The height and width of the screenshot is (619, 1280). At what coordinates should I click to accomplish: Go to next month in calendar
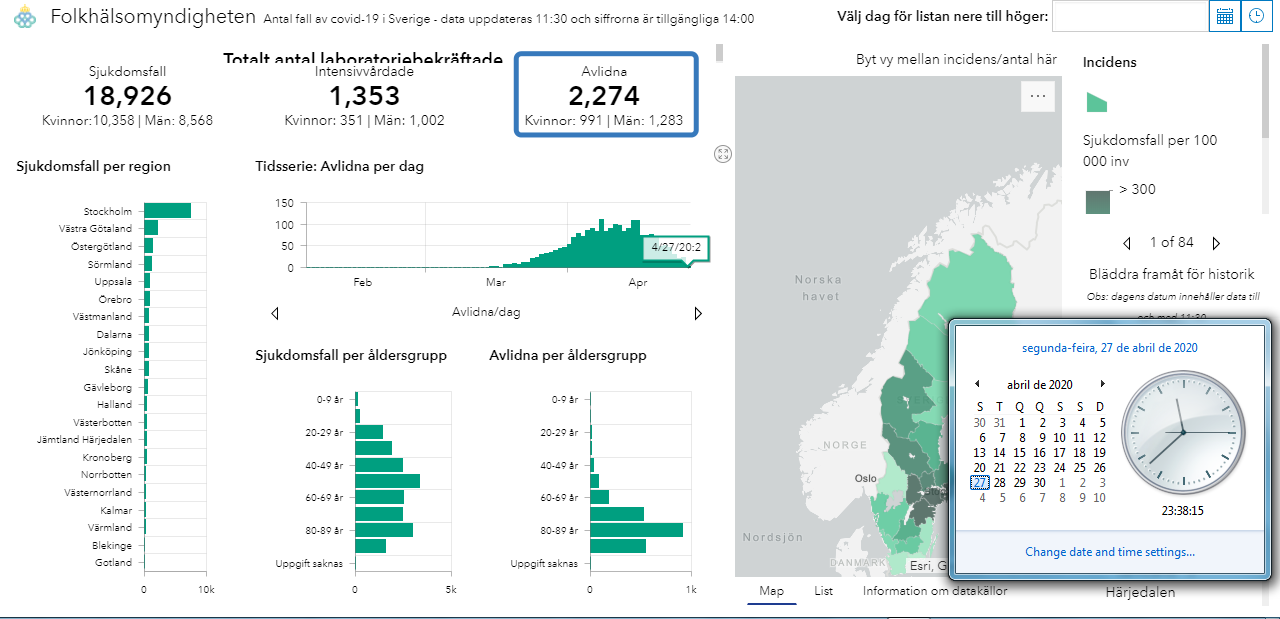[1102, 384]
